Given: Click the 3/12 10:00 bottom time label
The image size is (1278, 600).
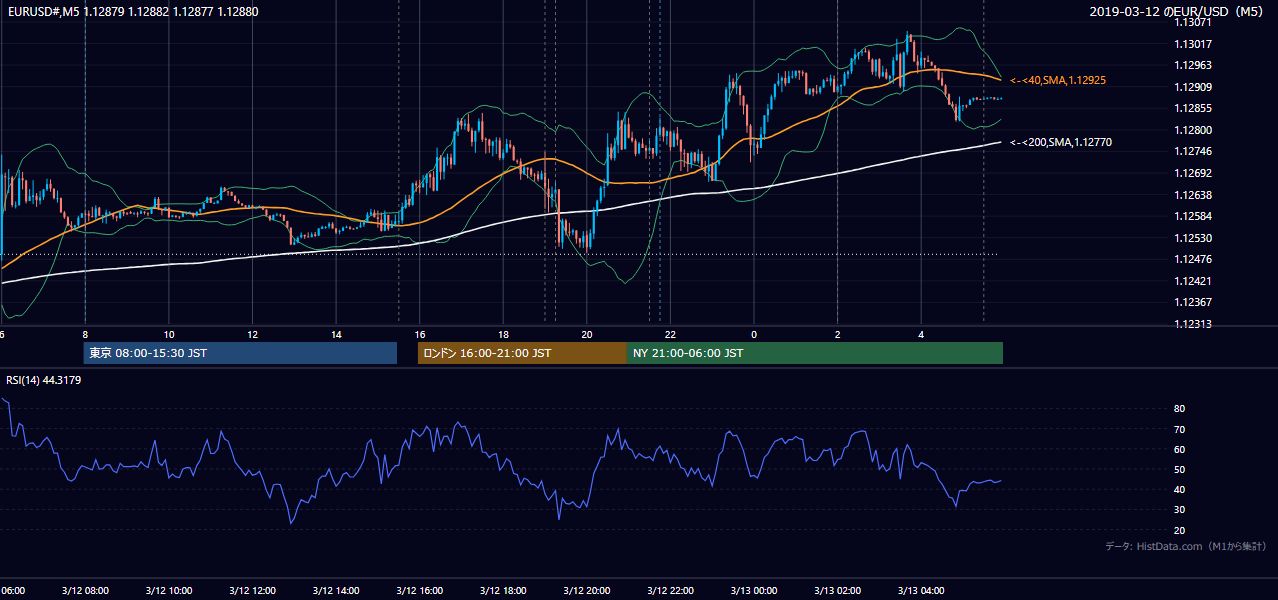Looking at the screenshot, I should pyautogui.click(x=168, y=591).
